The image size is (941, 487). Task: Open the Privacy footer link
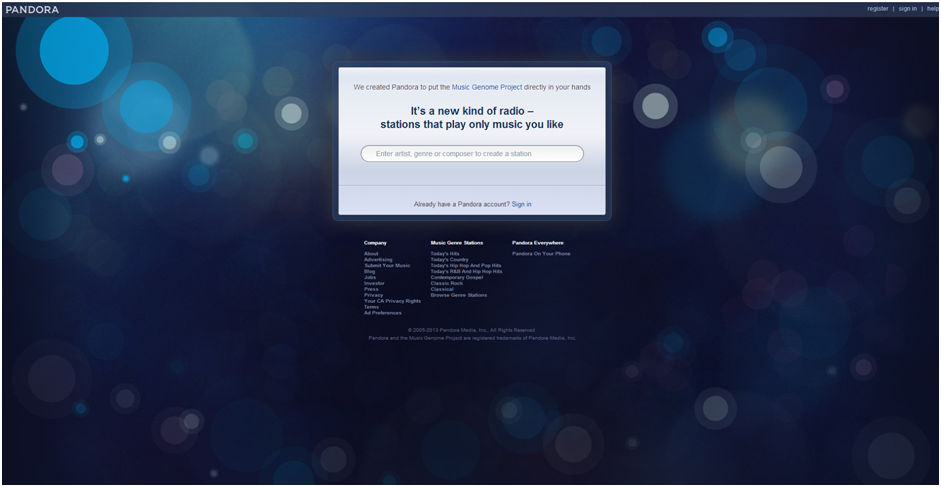click(373, 295)
